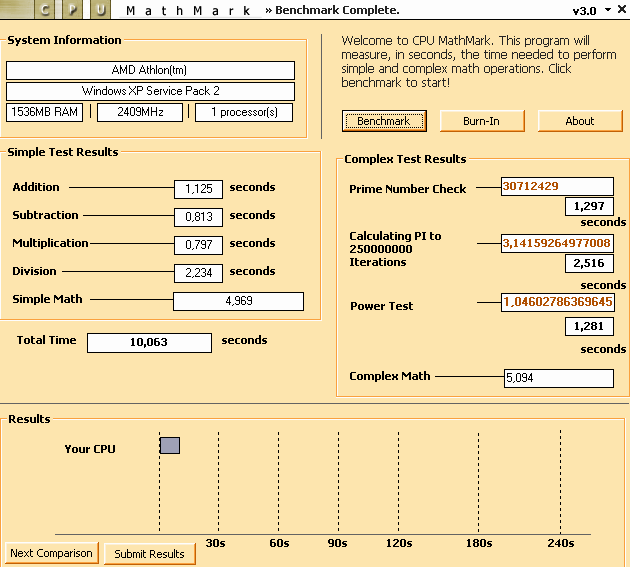Click the 'U' logo tile
Screen dimensions: 630x567
[x=99, y=10]
